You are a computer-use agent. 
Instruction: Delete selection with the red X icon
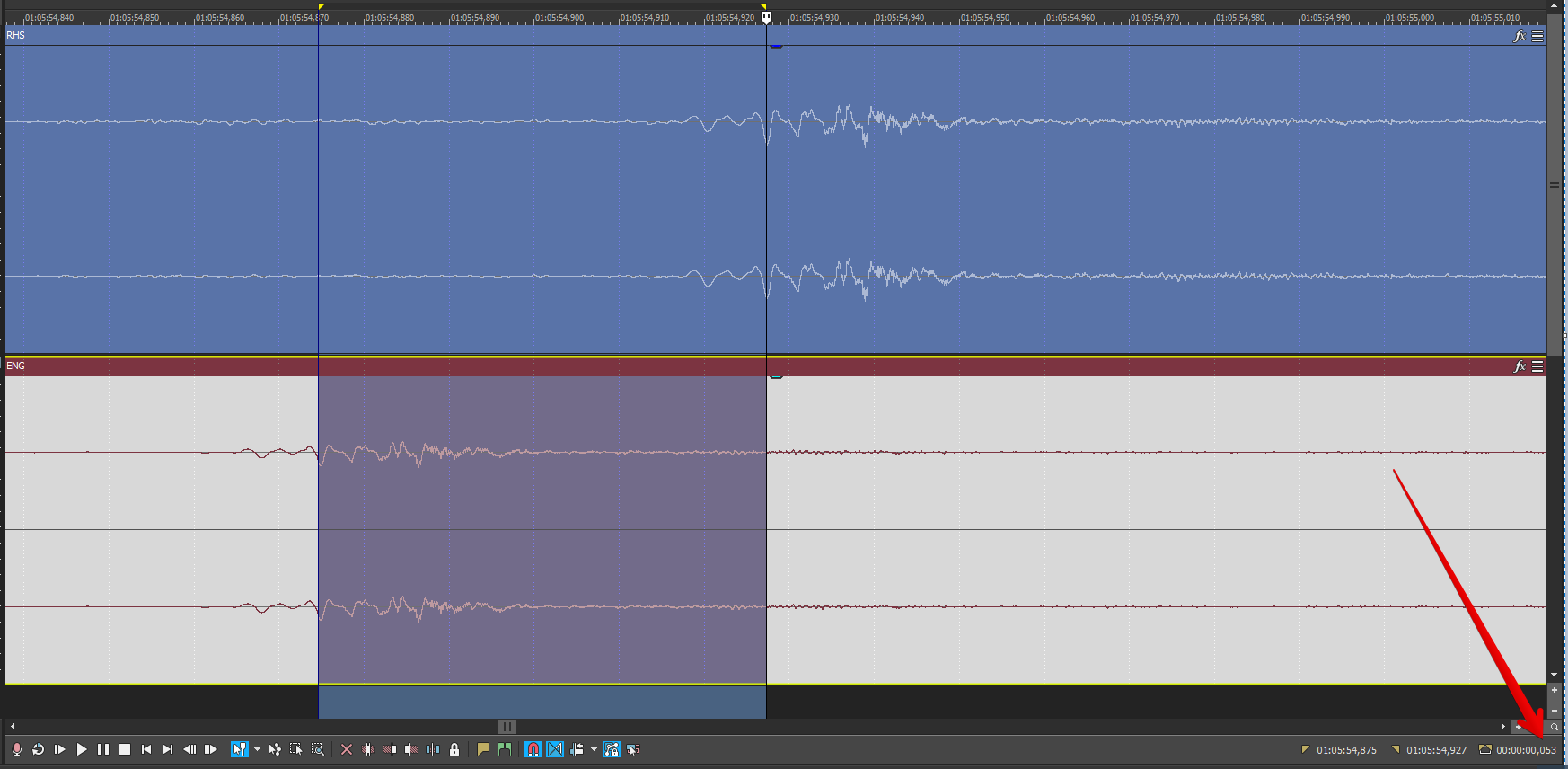[347, 749]
